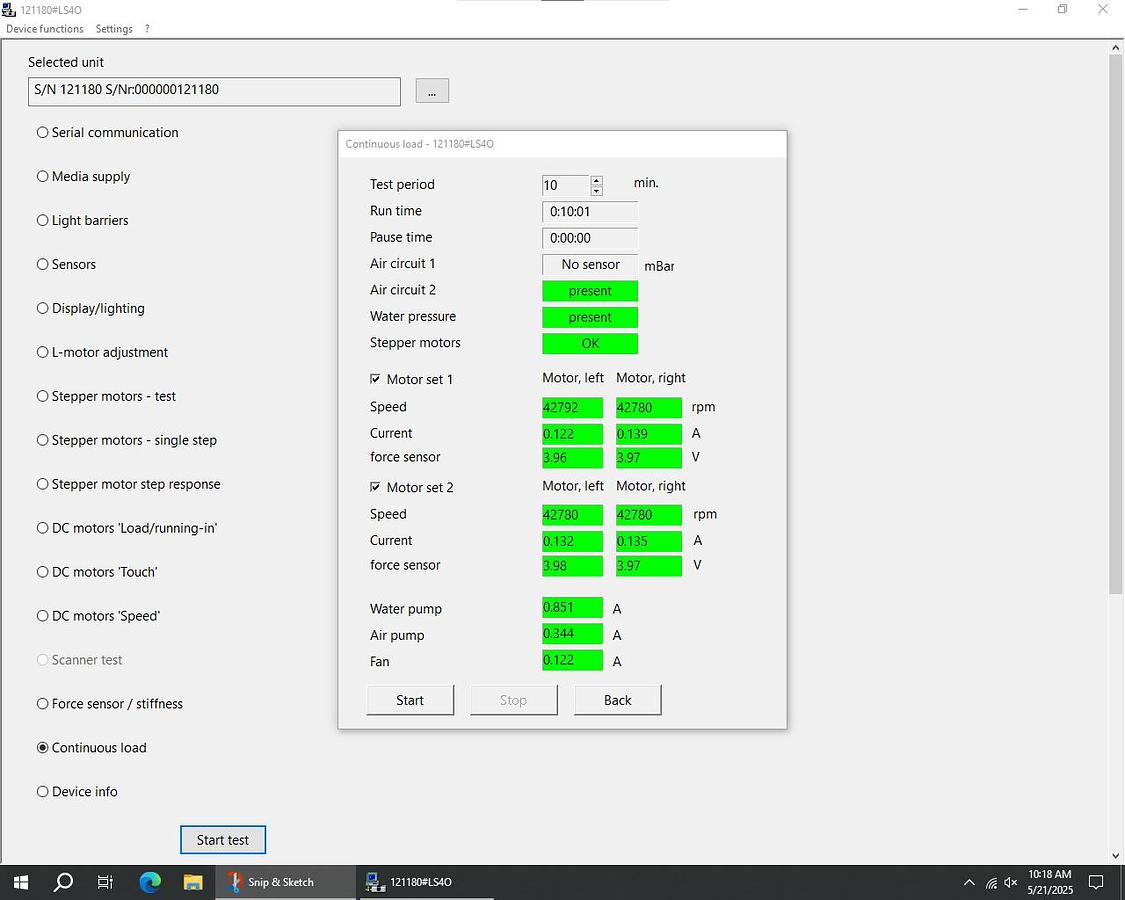Open the notification center icon
1125x900 pixels.
1096,882
